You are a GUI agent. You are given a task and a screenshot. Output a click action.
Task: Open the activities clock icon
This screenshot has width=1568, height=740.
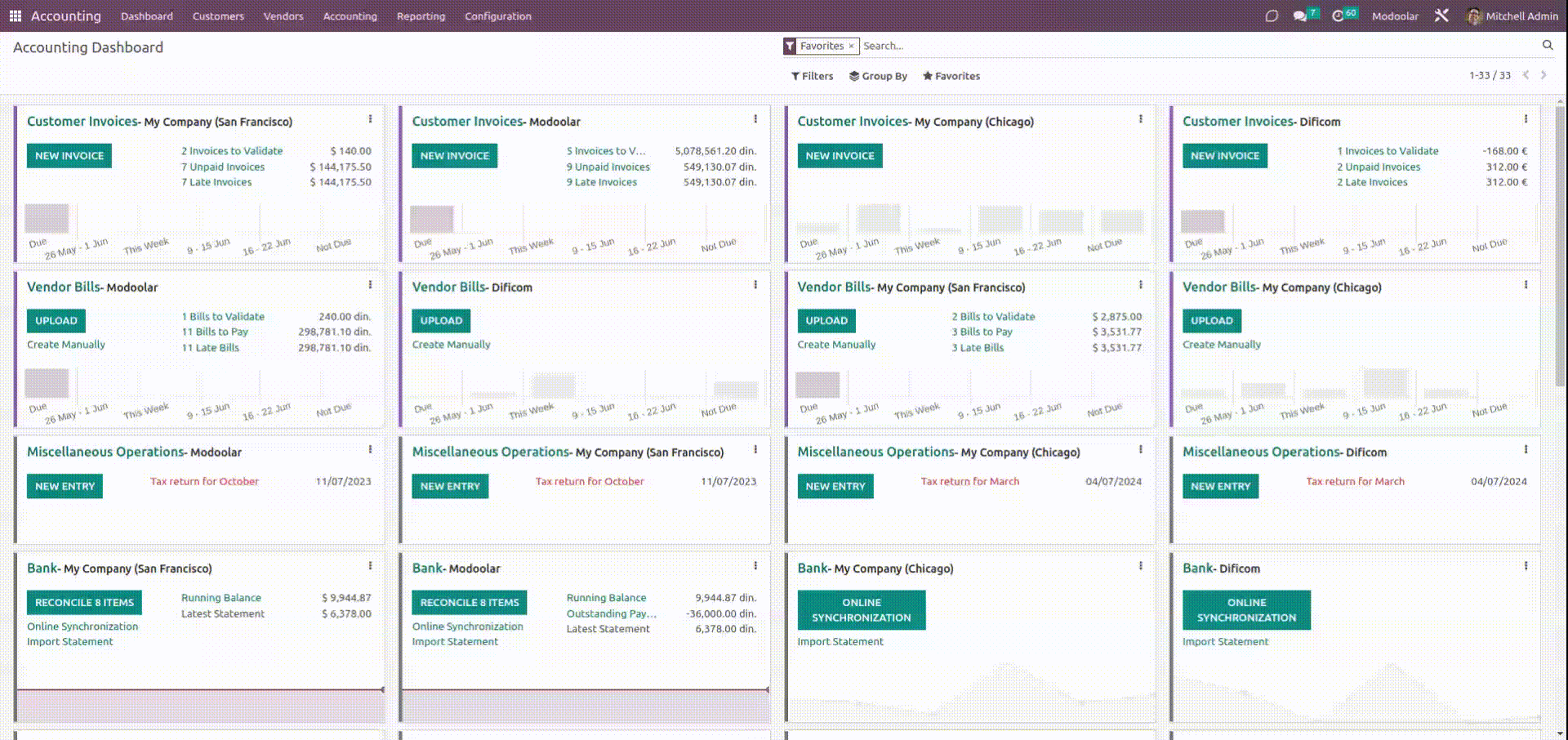click(x=1338, y=16)
